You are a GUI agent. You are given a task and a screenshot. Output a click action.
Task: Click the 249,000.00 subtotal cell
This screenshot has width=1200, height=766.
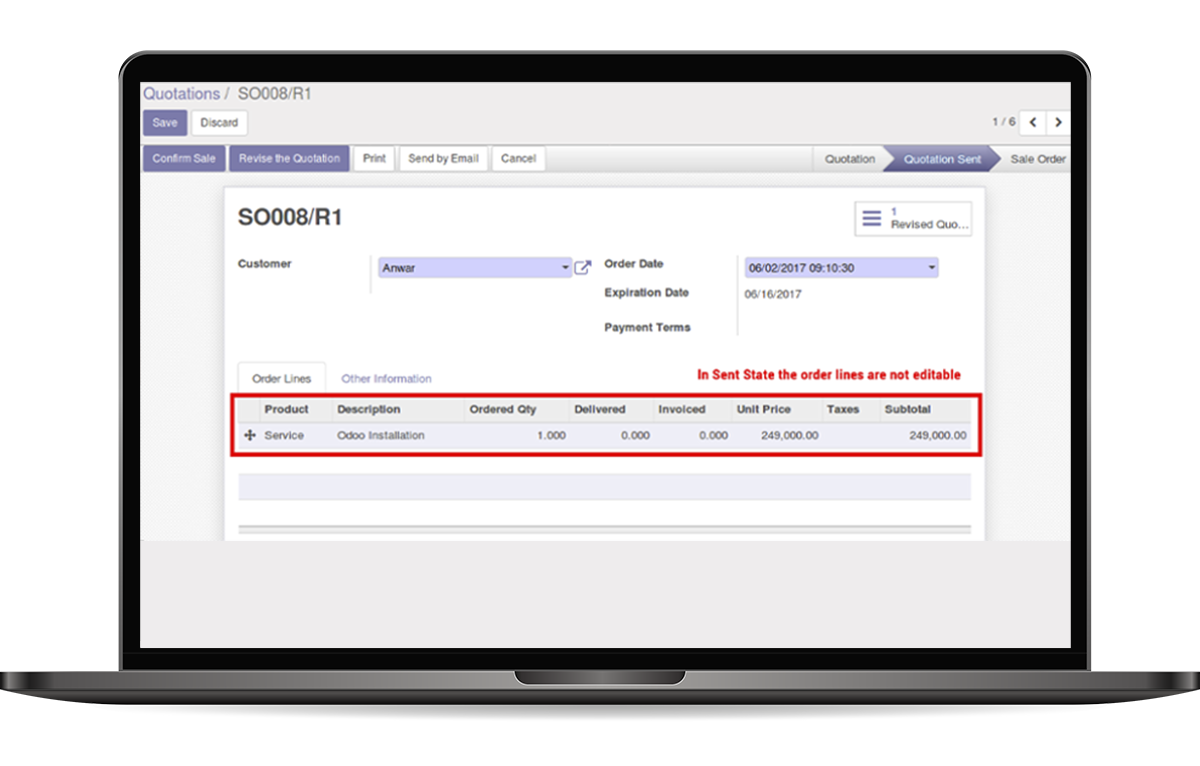[938, 436]
